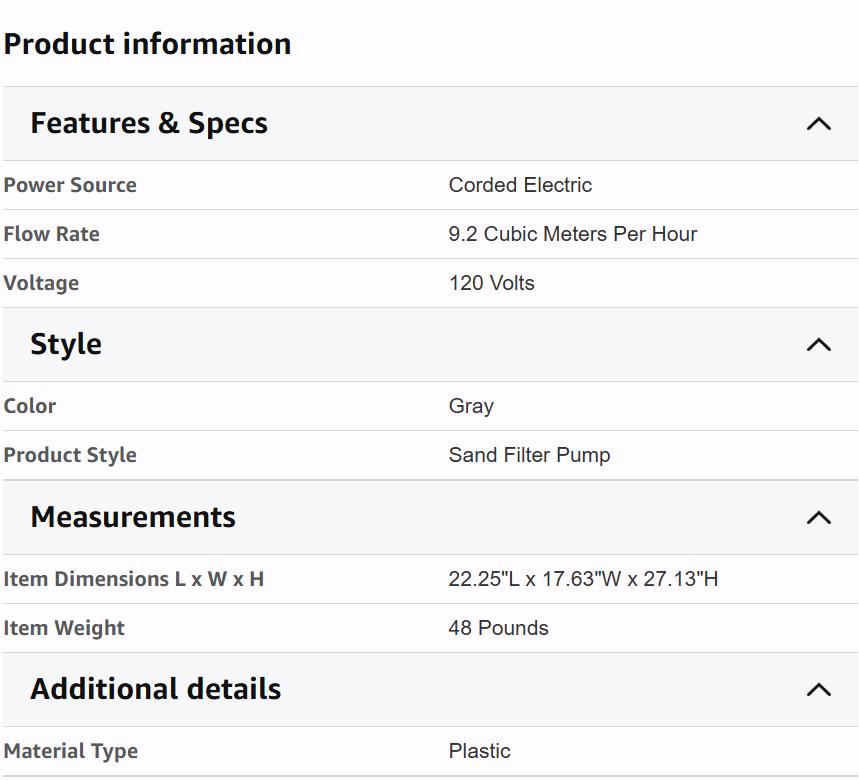Click the Measurements section title
The width and height of the screenshot is (859, 780).
(x=133, y=517)
